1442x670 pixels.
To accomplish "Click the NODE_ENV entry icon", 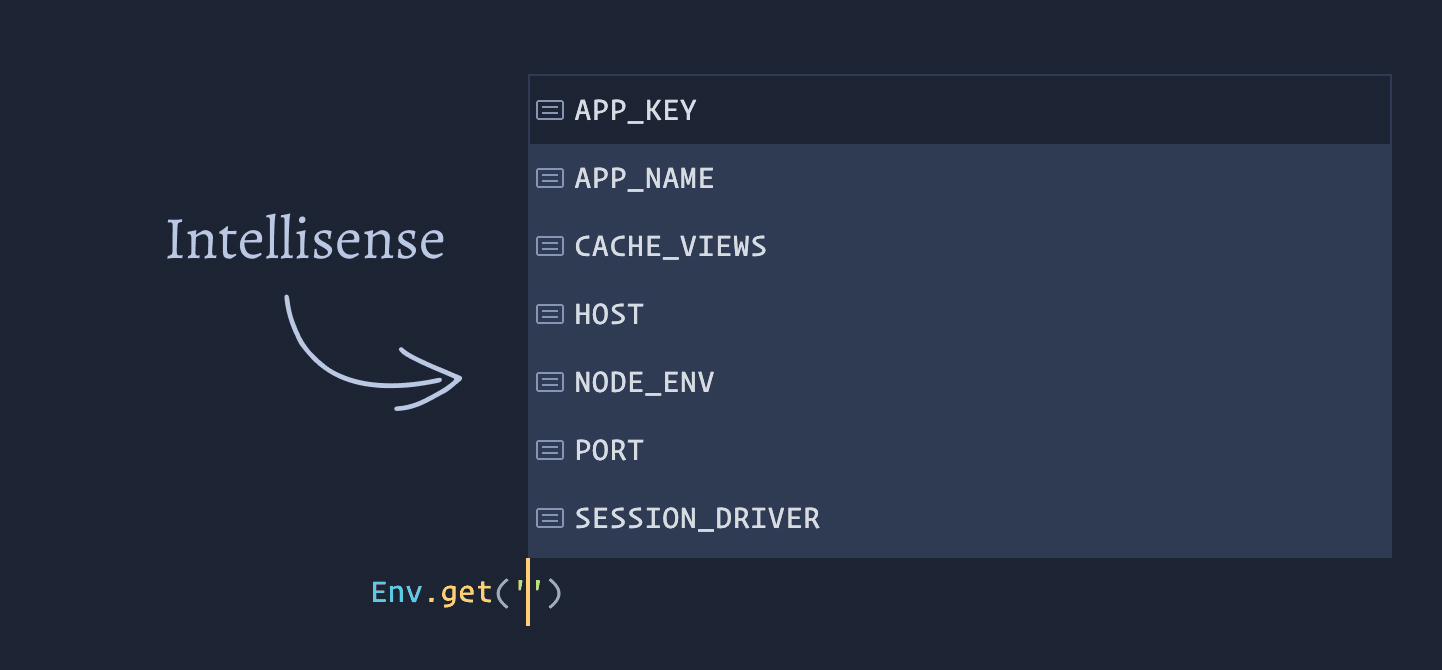I will pos(550,382).
